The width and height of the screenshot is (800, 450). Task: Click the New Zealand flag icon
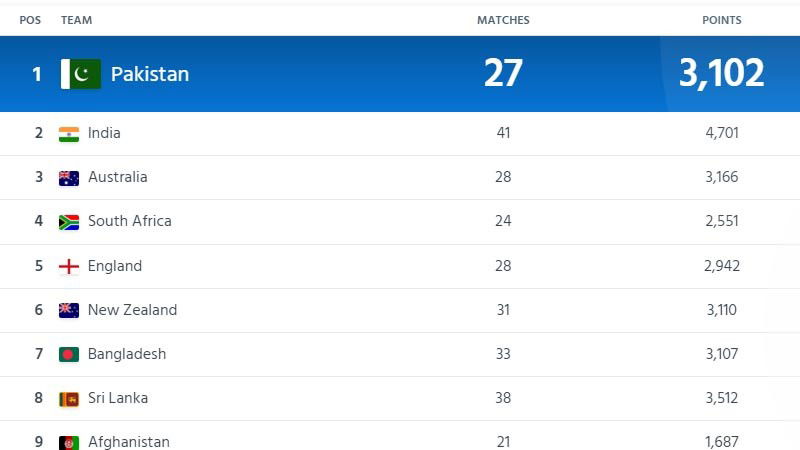click(69, 310)
